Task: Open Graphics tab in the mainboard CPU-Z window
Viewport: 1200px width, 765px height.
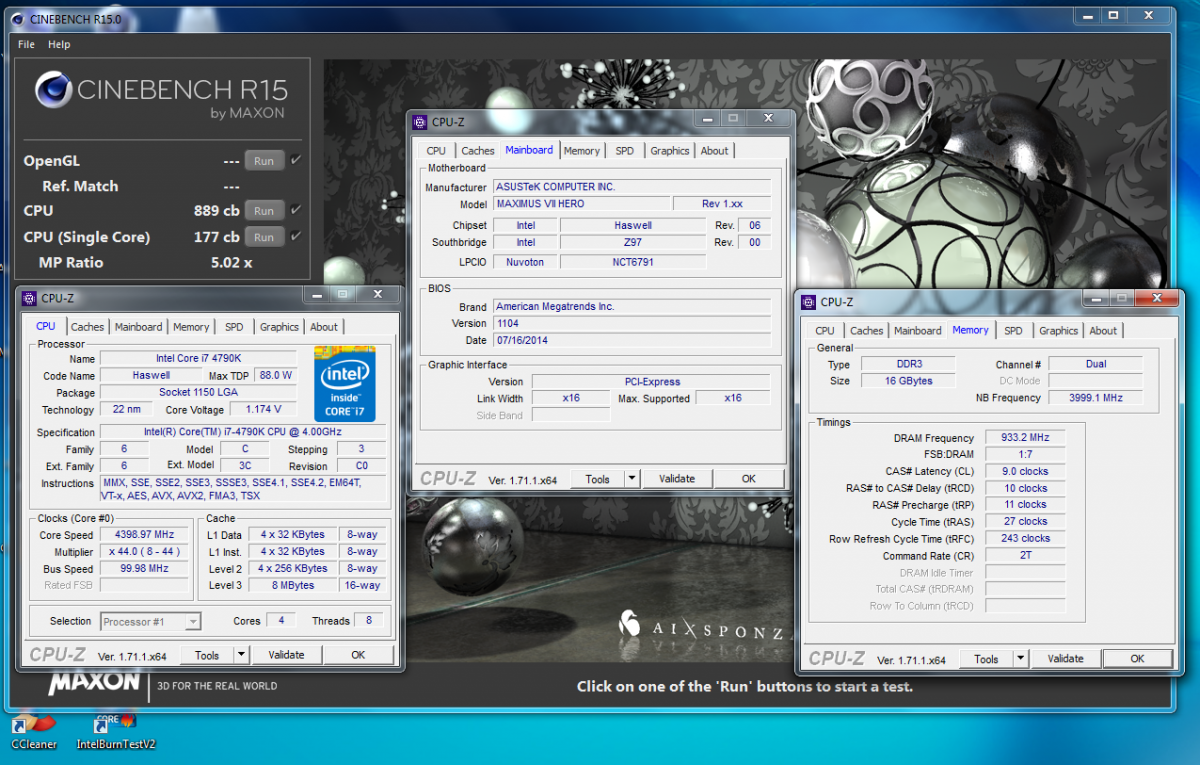Action: (x=670, y=151)
